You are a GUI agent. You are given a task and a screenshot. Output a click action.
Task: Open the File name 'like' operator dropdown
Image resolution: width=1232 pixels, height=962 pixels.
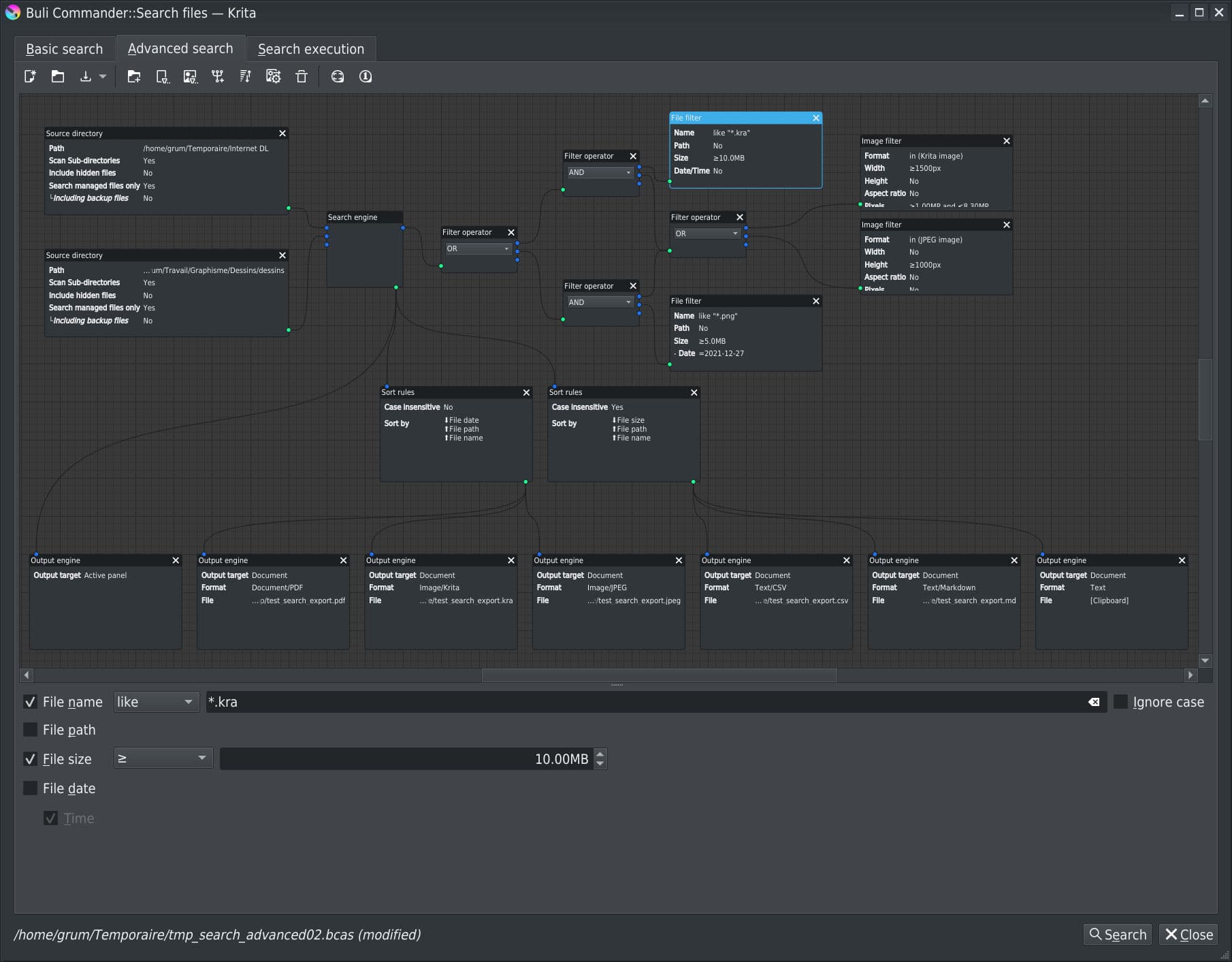(x=155, y=702)
